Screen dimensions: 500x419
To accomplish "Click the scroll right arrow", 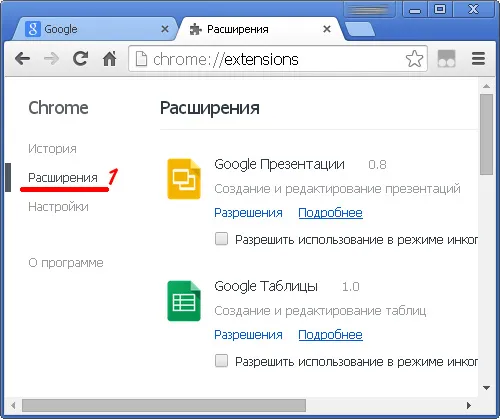I will pyautogui.click(x=469, y=405).
